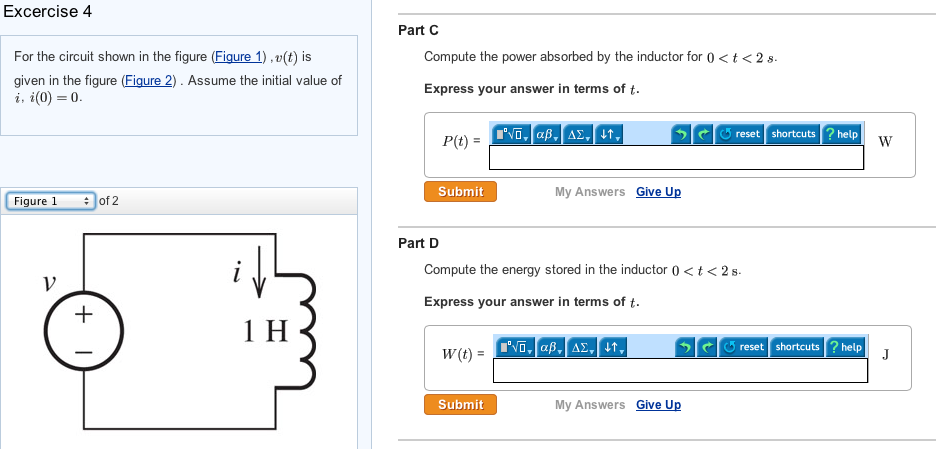Submit the Part C answer
Screen dimensions: 936x449
460,192
